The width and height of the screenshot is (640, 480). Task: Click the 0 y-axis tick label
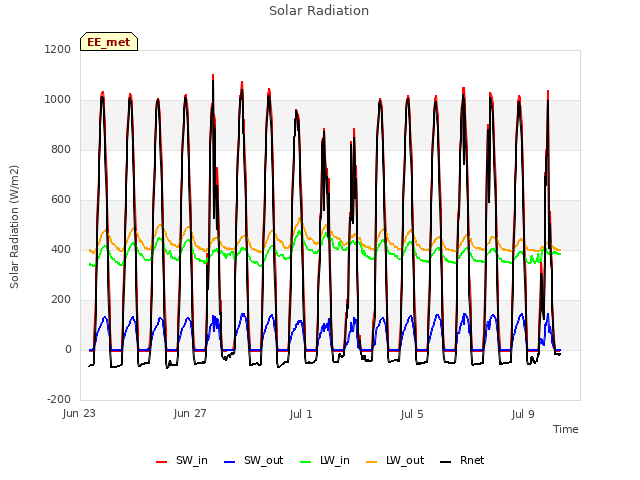(x=68, y=349)
